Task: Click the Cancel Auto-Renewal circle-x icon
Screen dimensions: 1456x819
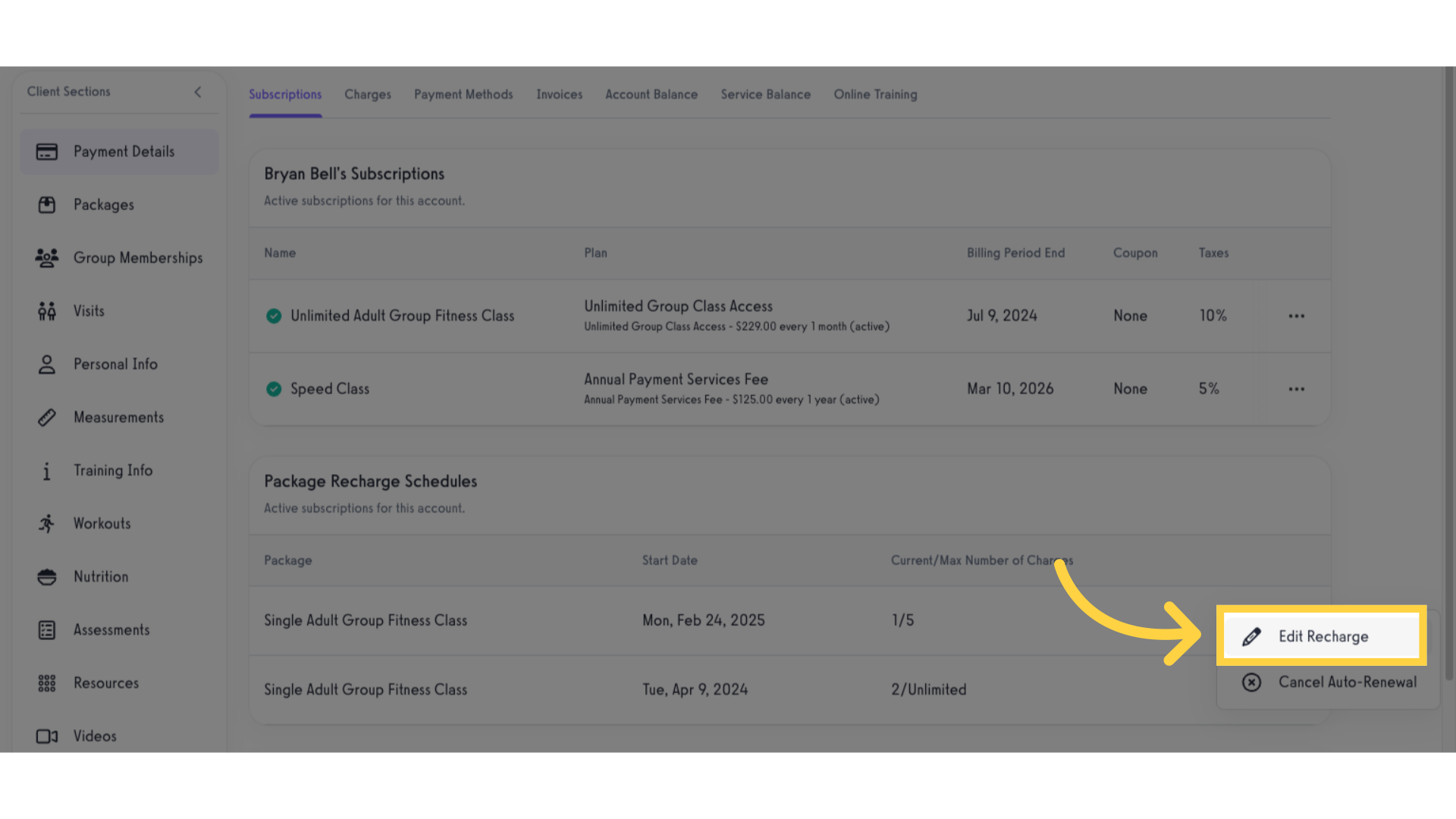Action: (x=1251, y=682)
